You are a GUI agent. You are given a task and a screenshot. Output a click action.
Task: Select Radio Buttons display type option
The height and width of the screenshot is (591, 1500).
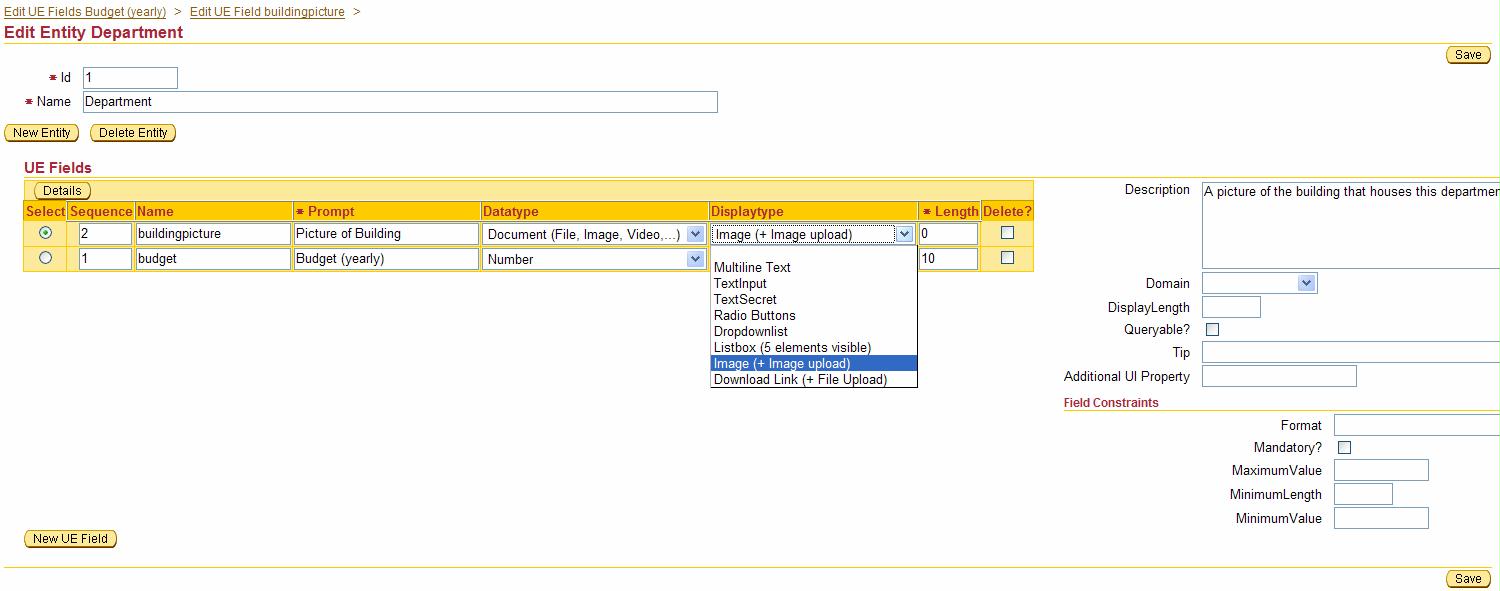755,315
